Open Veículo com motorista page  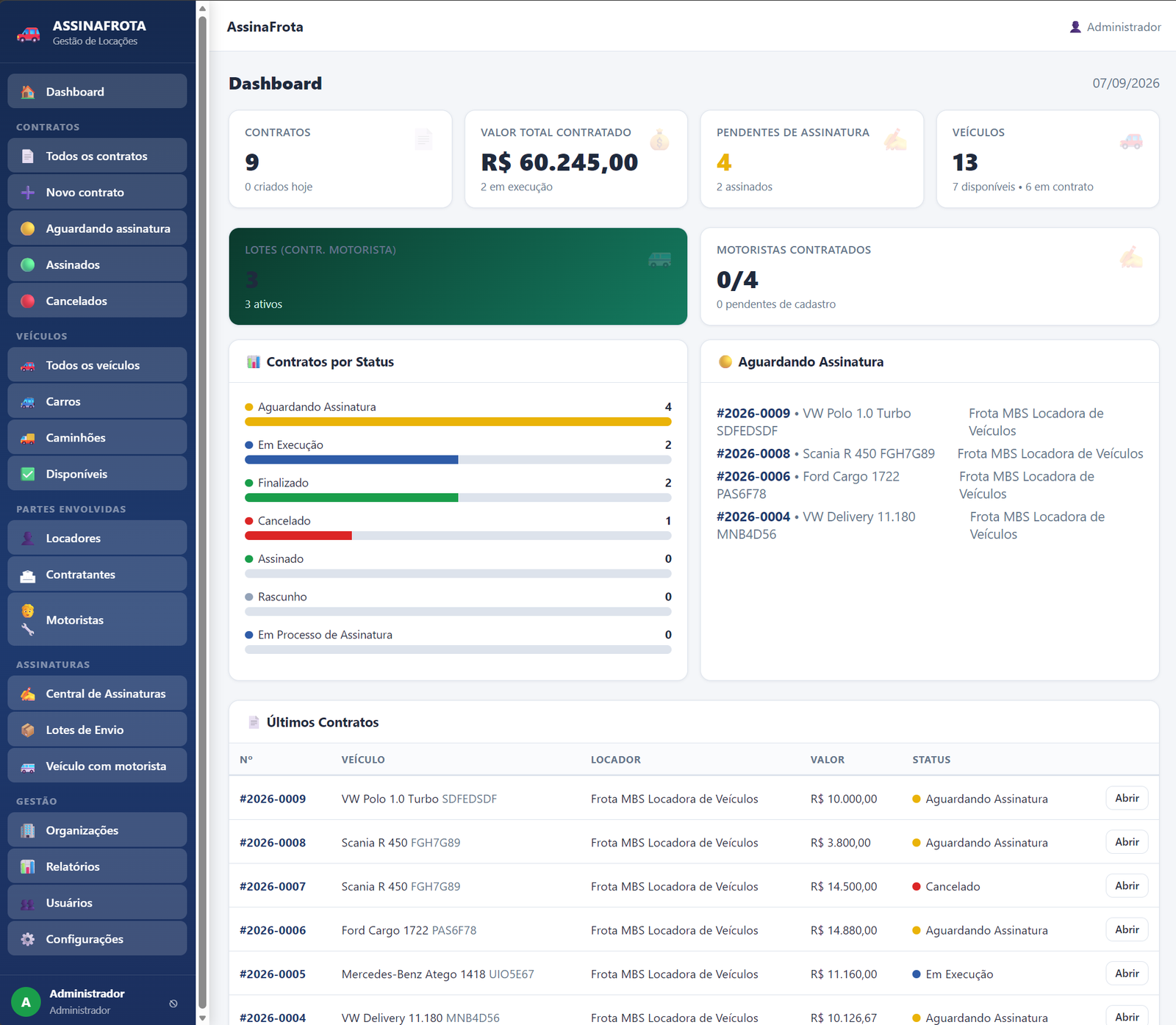tap(97, 766)
